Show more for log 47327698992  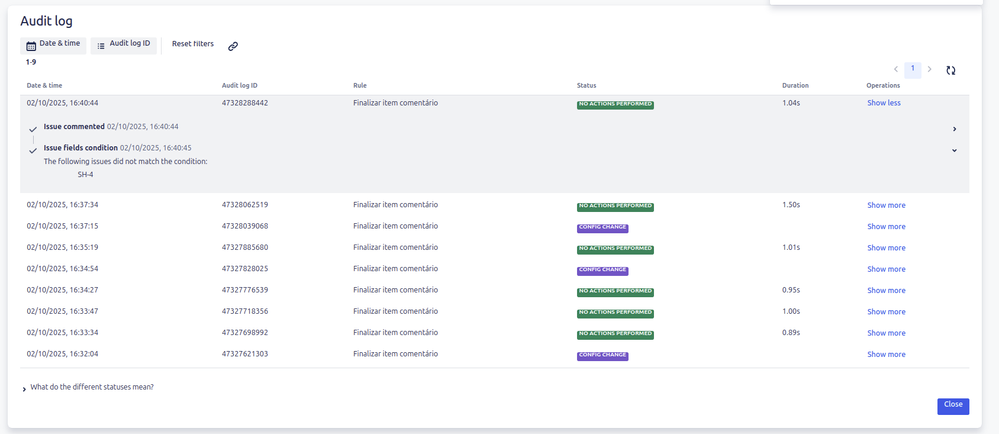(886, 333)
